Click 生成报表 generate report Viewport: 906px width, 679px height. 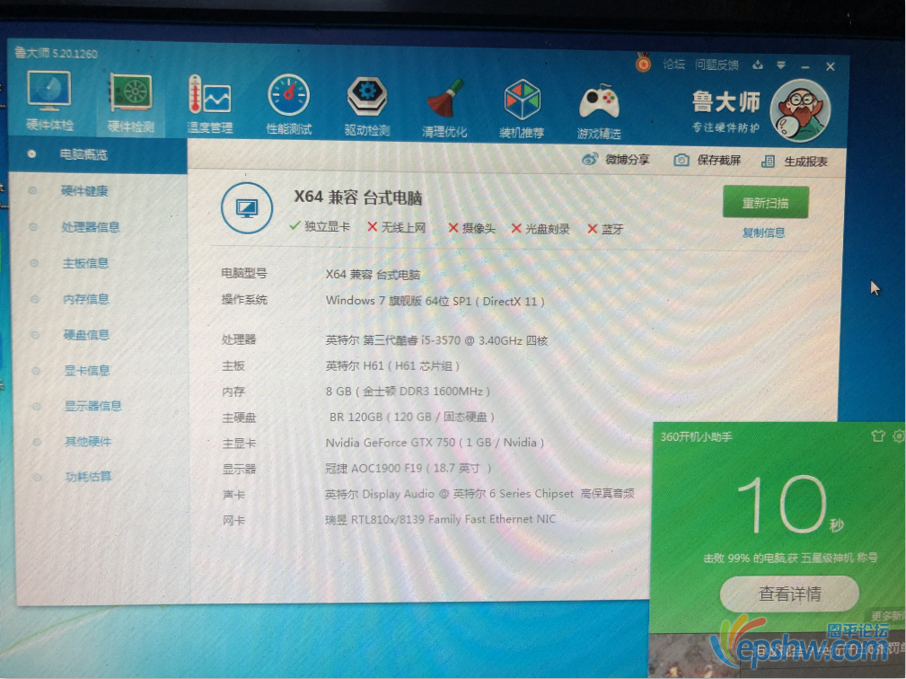coord(805,162)
